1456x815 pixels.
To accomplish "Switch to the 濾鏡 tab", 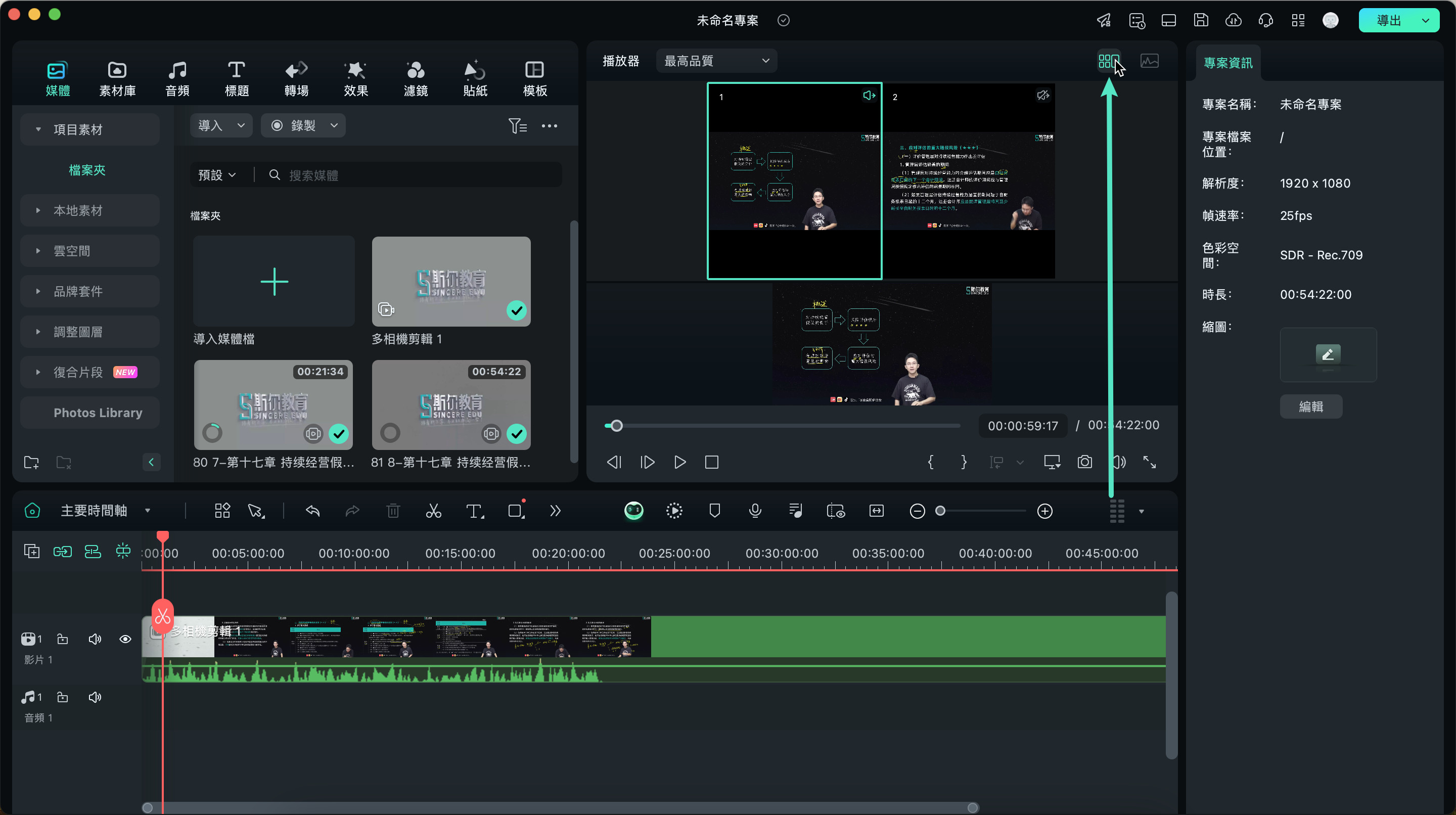I will (x=416, y=78).
